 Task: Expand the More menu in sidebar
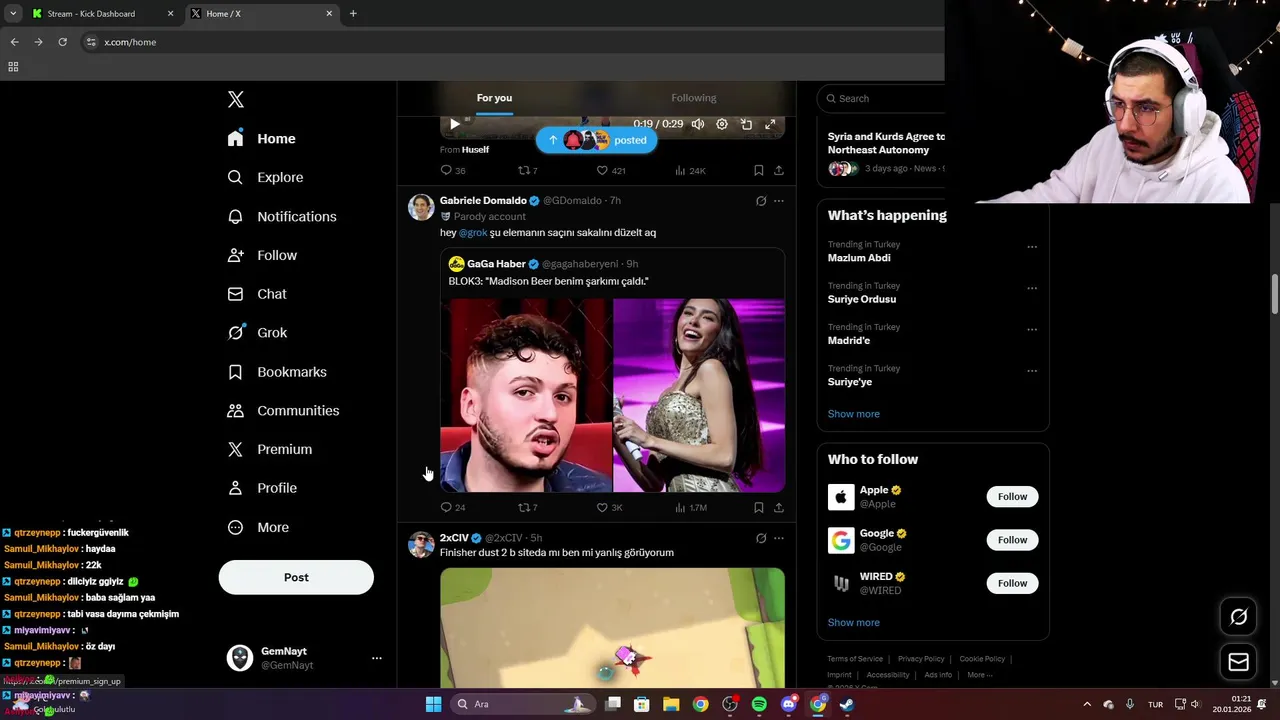tap(258, 527)
